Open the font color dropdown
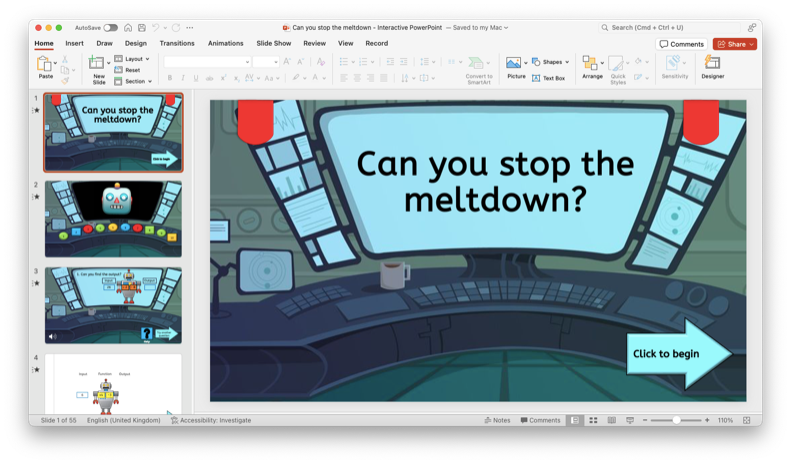Screen dimensions: 791x464 [324, 78]
